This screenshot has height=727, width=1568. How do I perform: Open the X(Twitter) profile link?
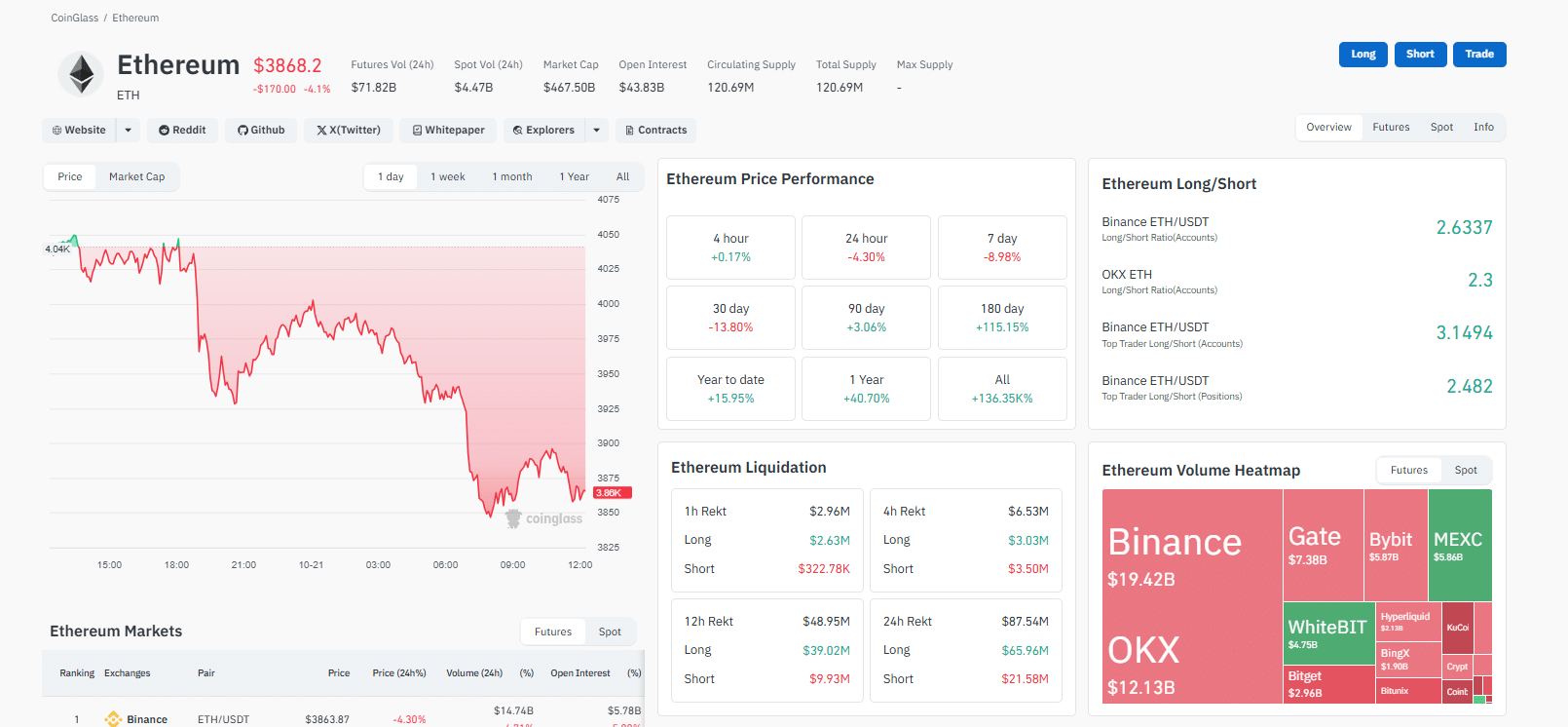click(348, 130)
